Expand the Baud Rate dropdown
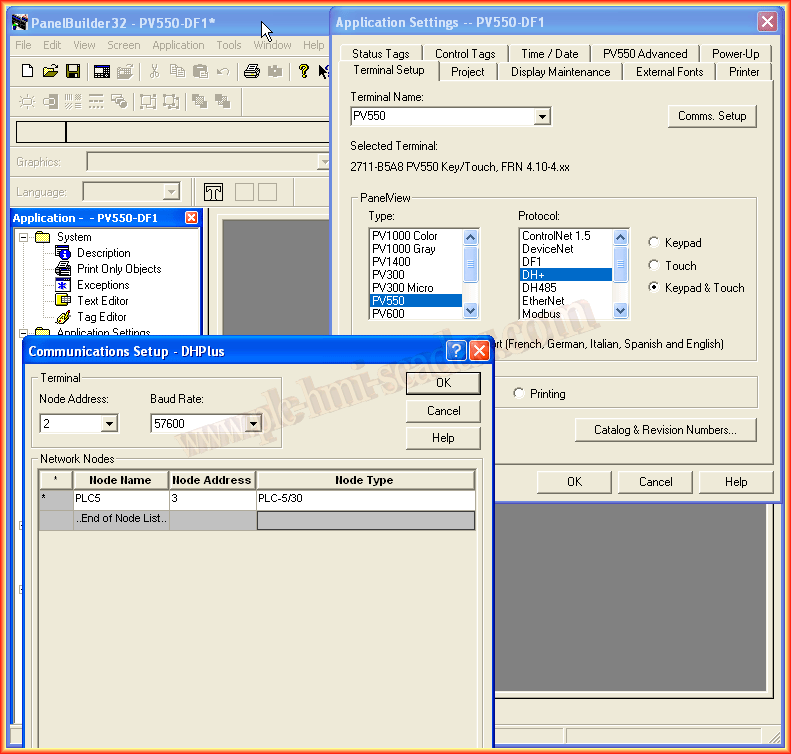The image size is (791, 754). [x=253, y=424]
